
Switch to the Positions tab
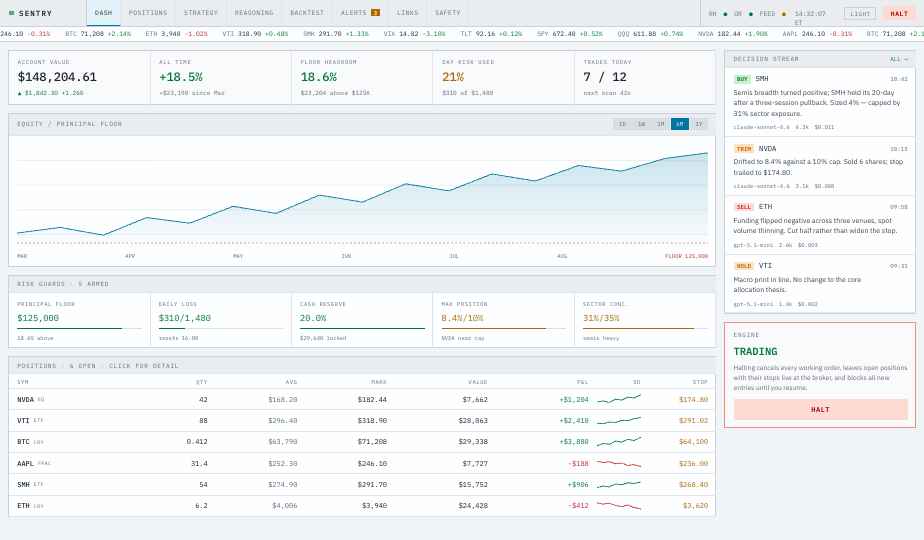point(148,13)
